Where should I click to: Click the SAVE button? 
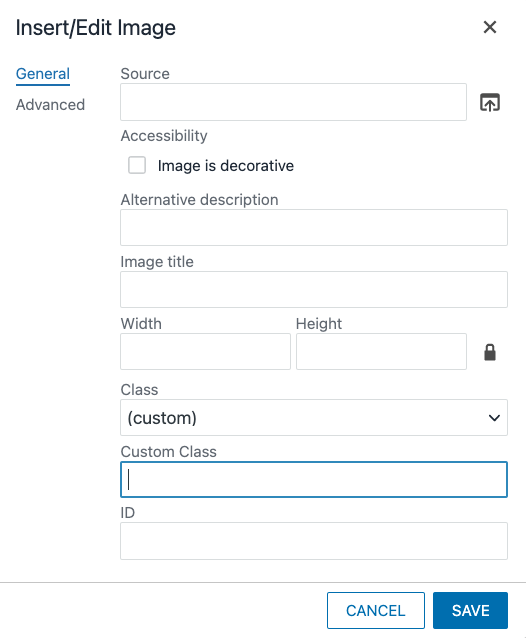pos(470,610)
